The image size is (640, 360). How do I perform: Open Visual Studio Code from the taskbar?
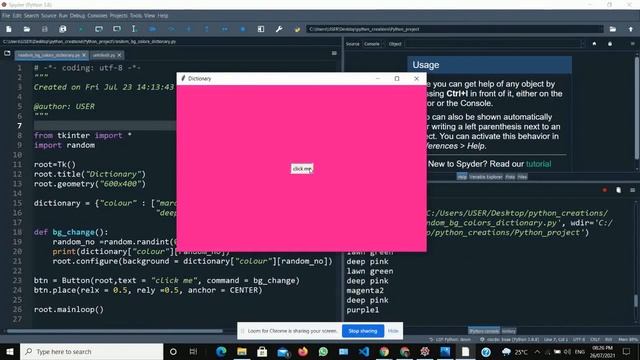364,351
